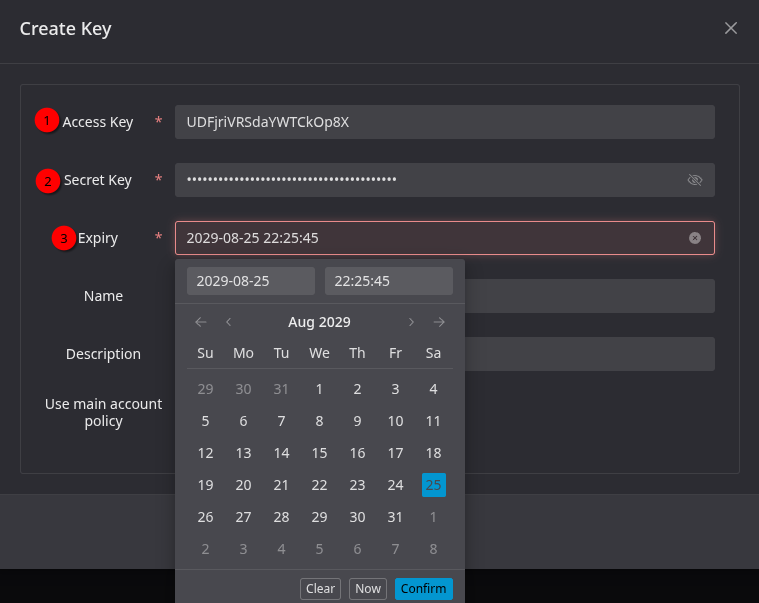
Task: Go to previous month chevron
Action: pyautogui.click(x=228, y=322)
